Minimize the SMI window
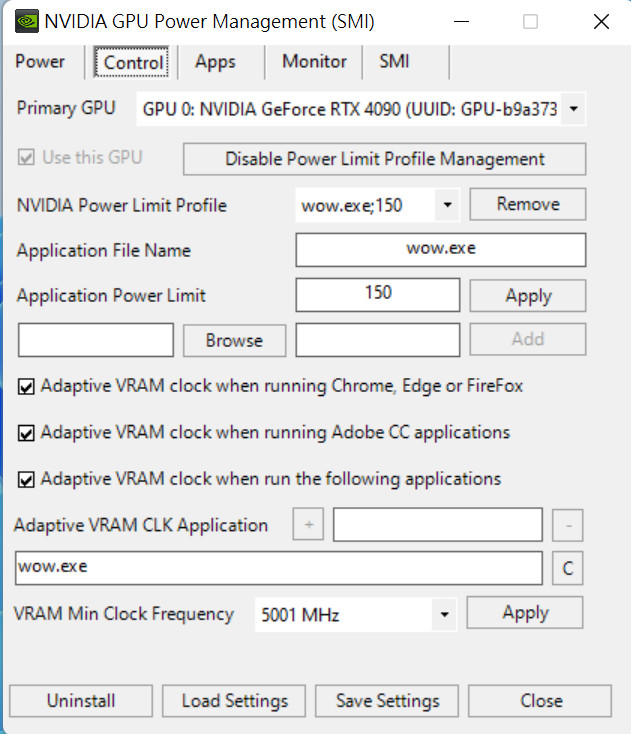Screen dimensions: 631x734 coord(461,22)
